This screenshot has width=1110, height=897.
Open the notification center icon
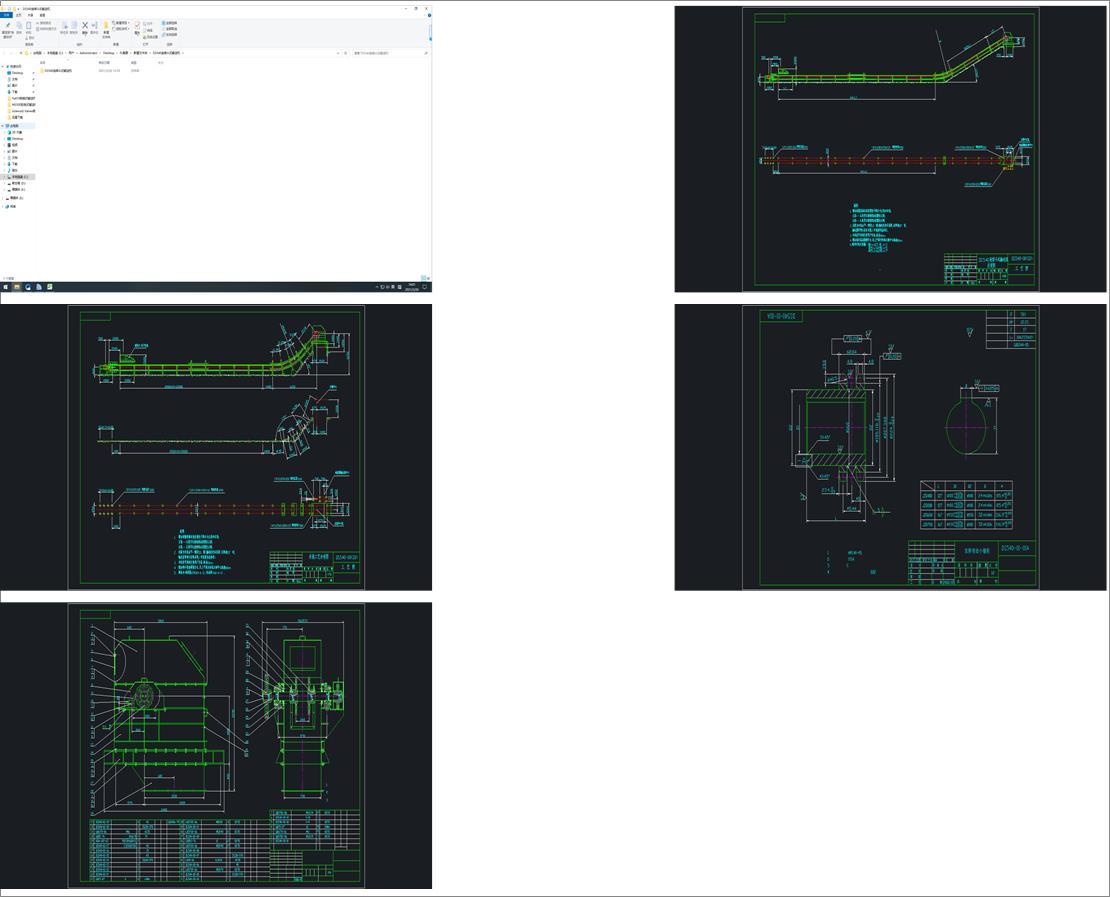[x=425, y=287]
